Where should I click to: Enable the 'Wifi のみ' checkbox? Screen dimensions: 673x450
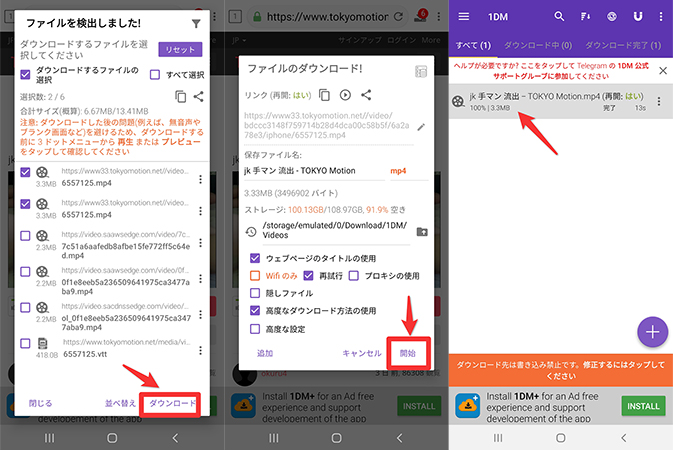coord(255,276)
